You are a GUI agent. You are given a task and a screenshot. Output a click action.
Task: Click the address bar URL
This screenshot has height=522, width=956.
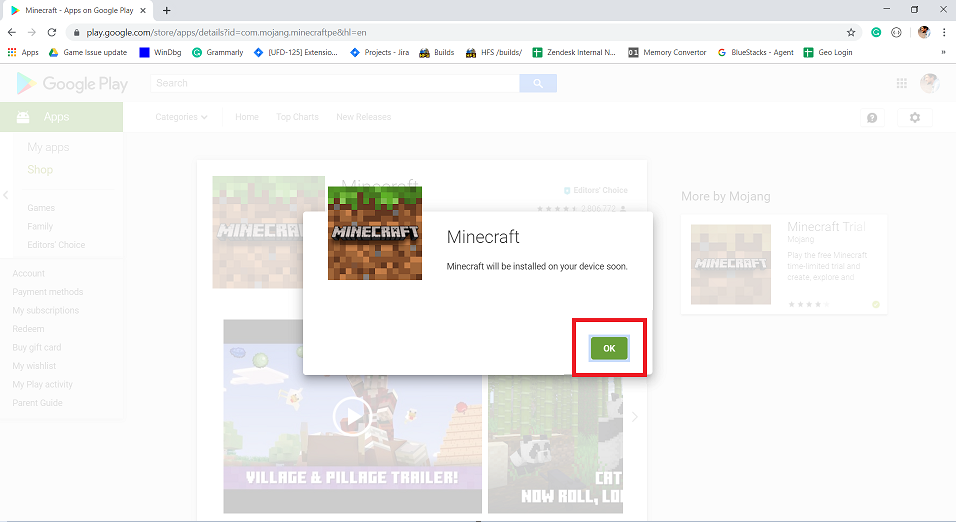226,32
